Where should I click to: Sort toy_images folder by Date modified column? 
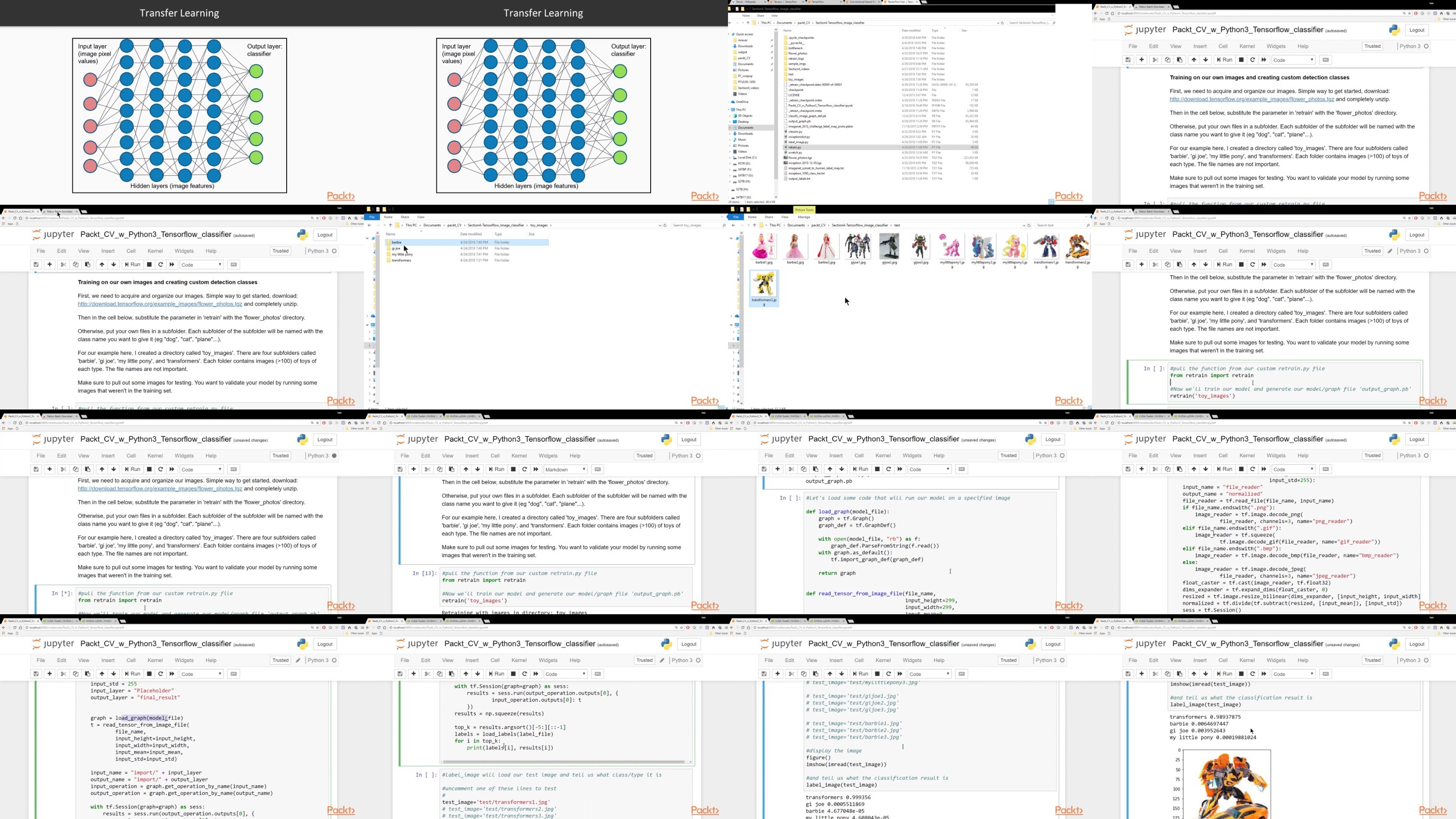click(470, 234)
